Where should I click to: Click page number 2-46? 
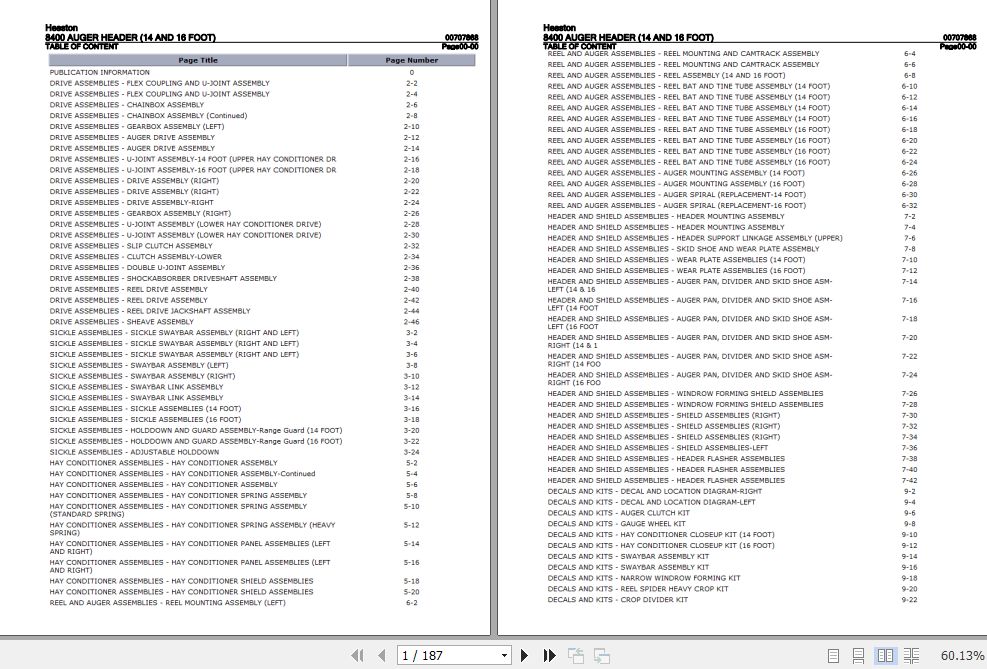(x=412, y=322)
